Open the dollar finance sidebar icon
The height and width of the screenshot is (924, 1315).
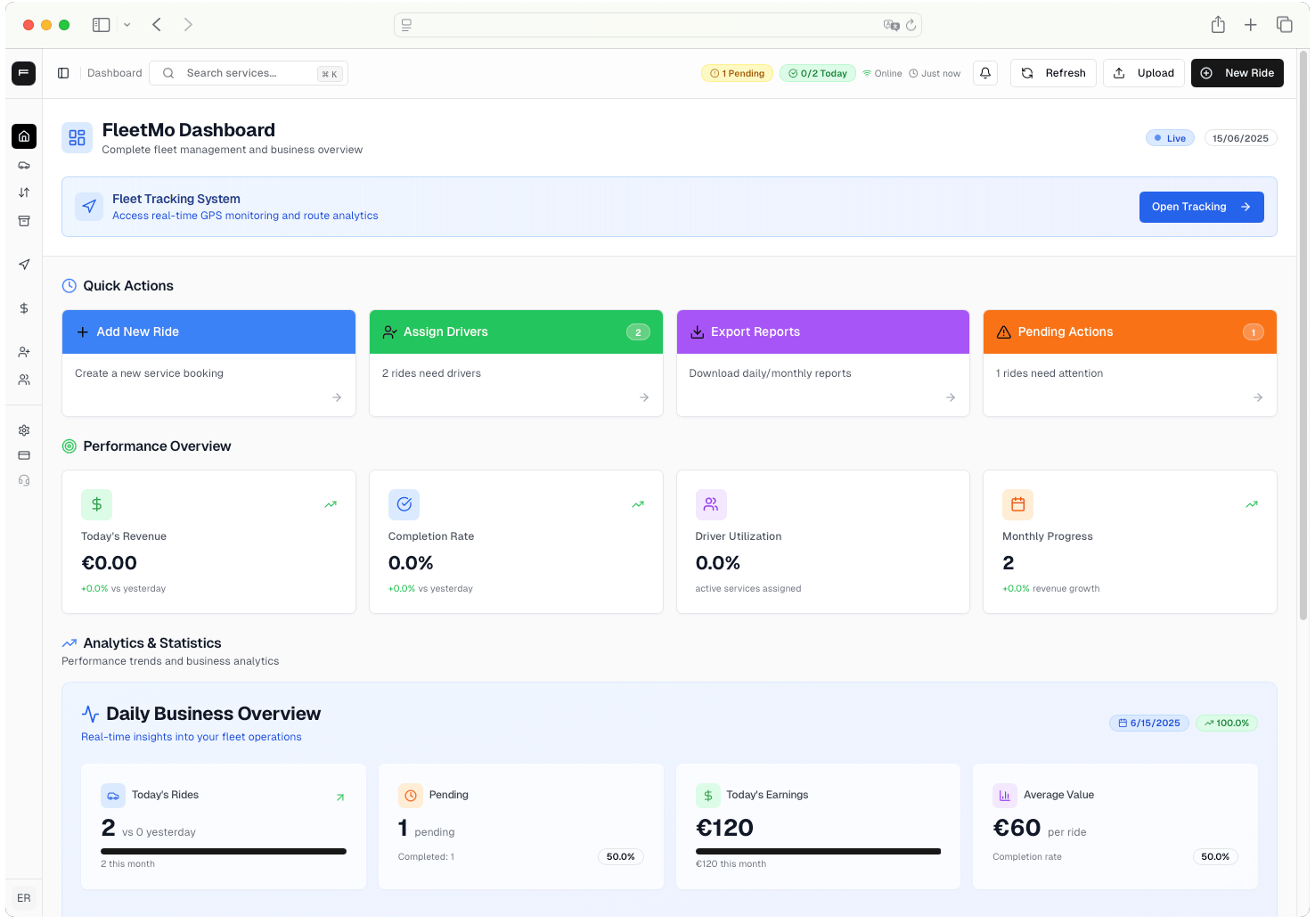pyautogui.click(x=24, y=308)
